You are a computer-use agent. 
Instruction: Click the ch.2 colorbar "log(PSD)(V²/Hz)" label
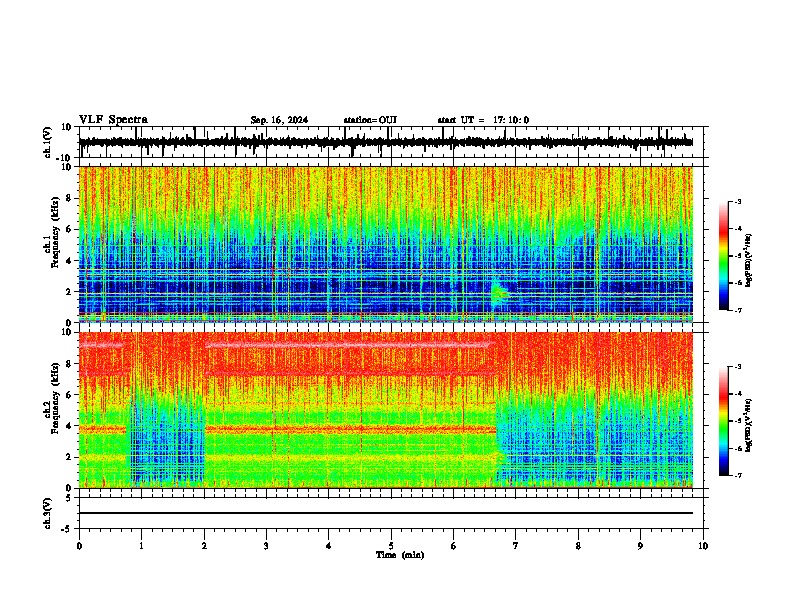(x=748, y=425)
